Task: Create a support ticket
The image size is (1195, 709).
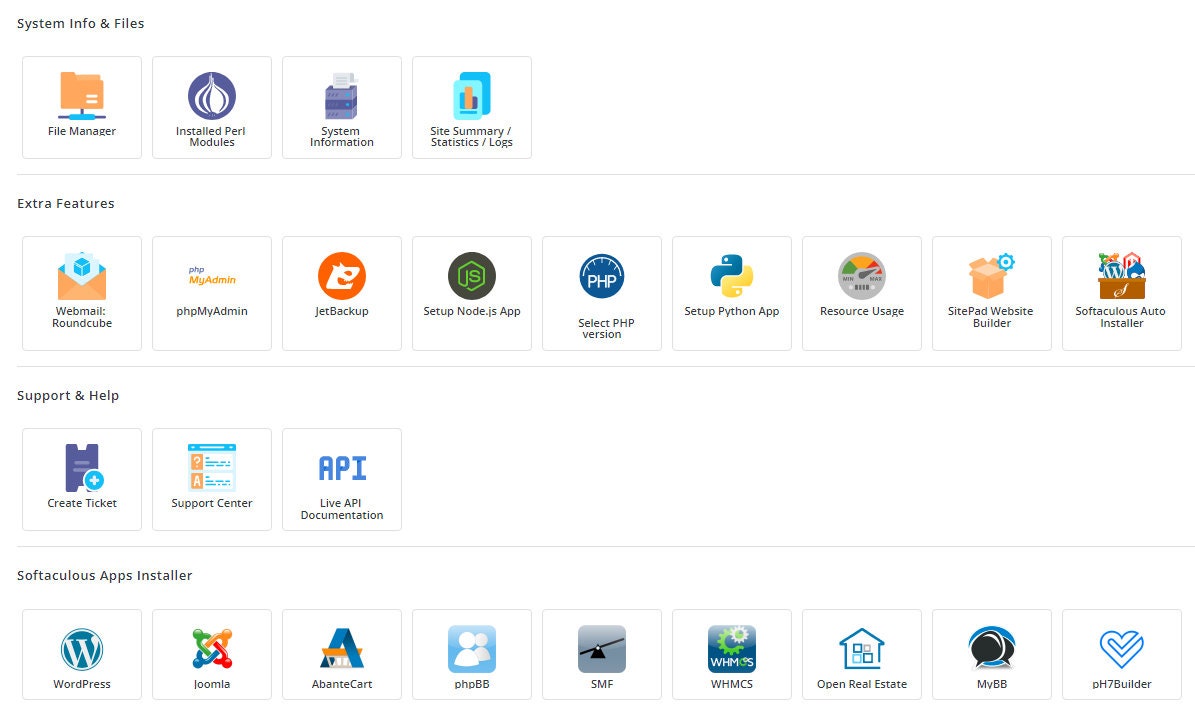Action: tap(81, 479)
